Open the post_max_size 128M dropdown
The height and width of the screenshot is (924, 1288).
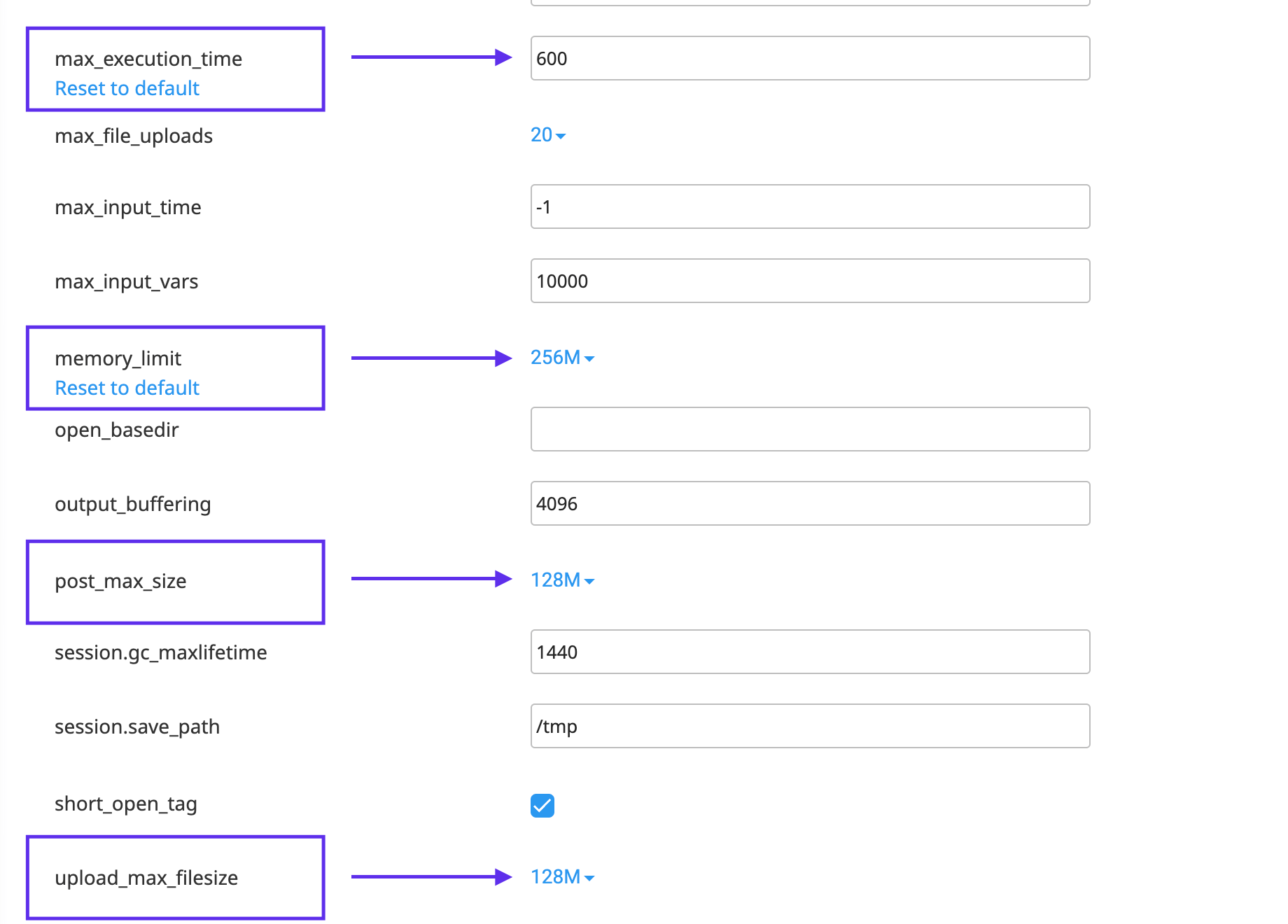click(562, 580)
